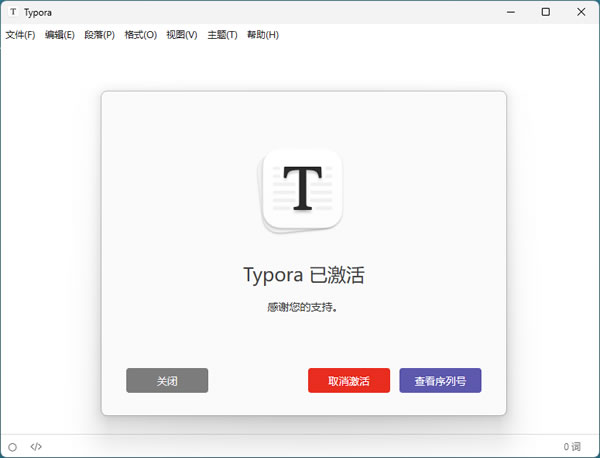Minimize the Typora window
Viewport: 600px width, 458px height.
pyautogui.click(x=510, y=12)
